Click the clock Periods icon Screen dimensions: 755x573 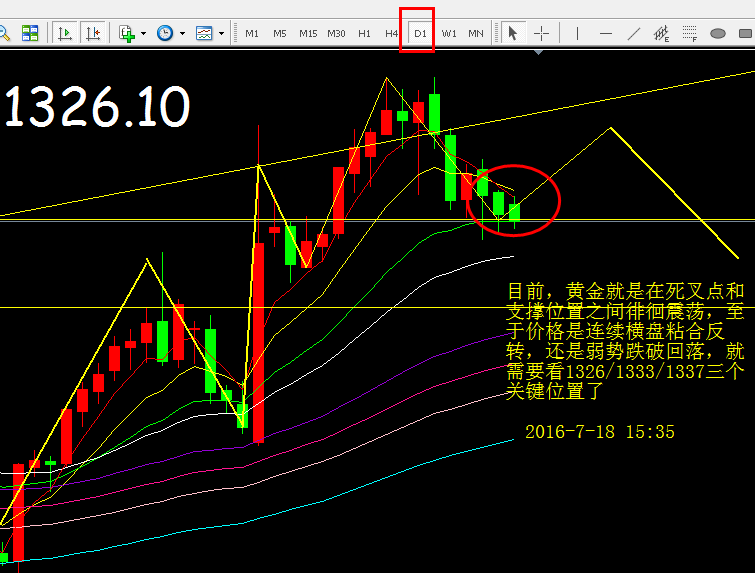click(165, 33)
